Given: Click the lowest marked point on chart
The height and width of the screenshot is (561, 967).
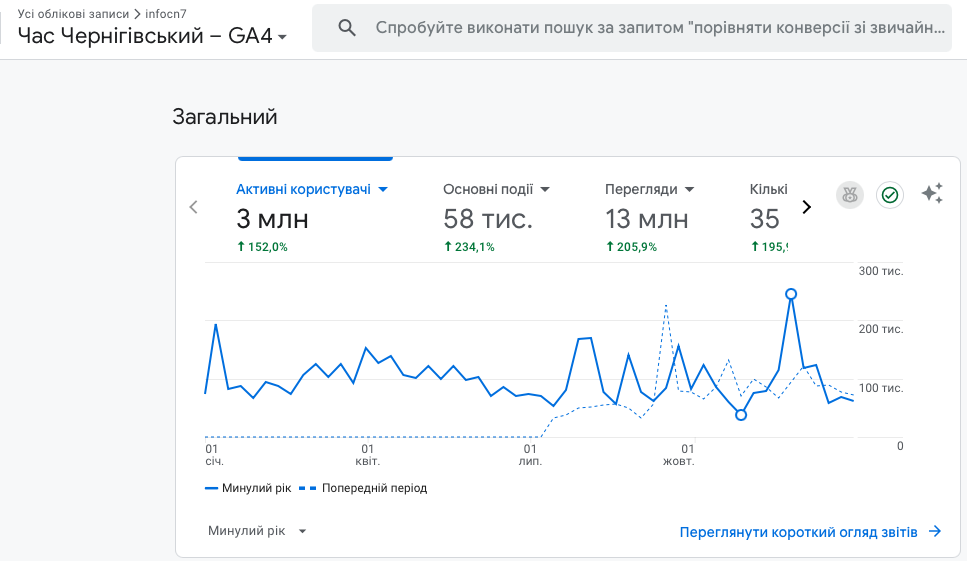Looking at the screenshot, I should tap(741, 415).
